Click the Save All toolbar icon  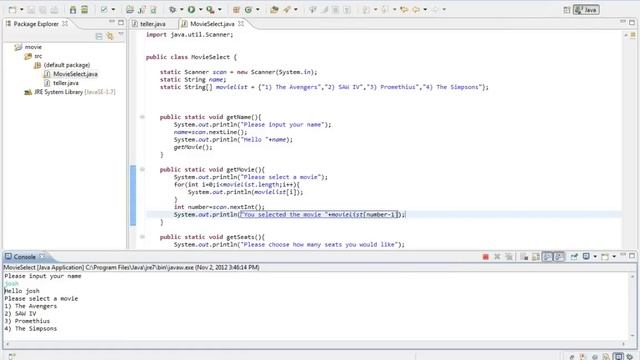coord(43,9)
